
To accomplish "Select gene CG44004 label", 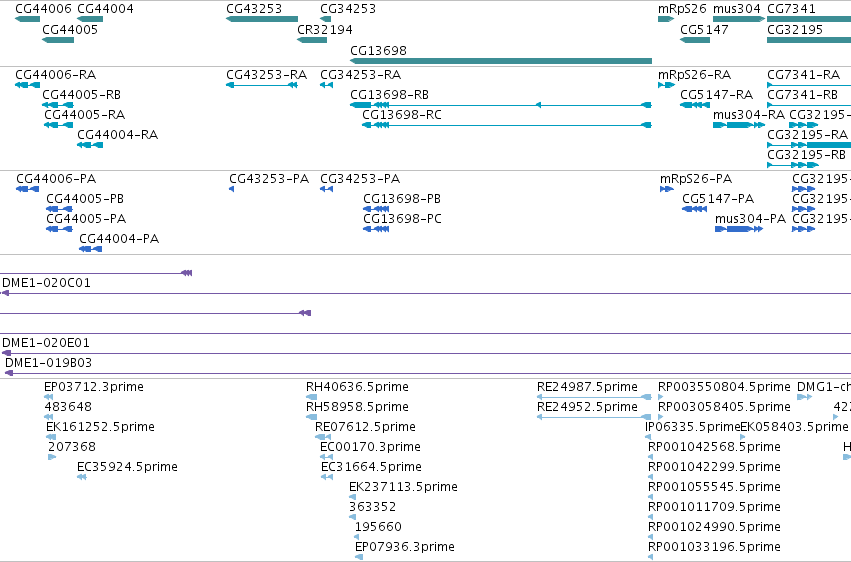I will coord(105,9).
